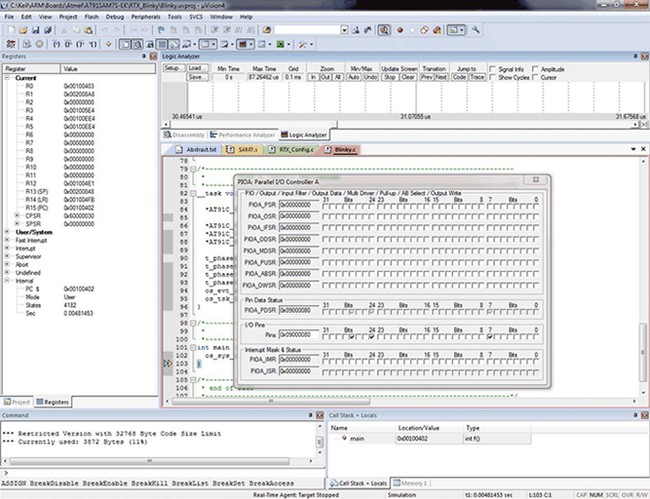This screenshot has width=650, height=499.
Task: Step over the current line
Action: [x=68, y=44]
